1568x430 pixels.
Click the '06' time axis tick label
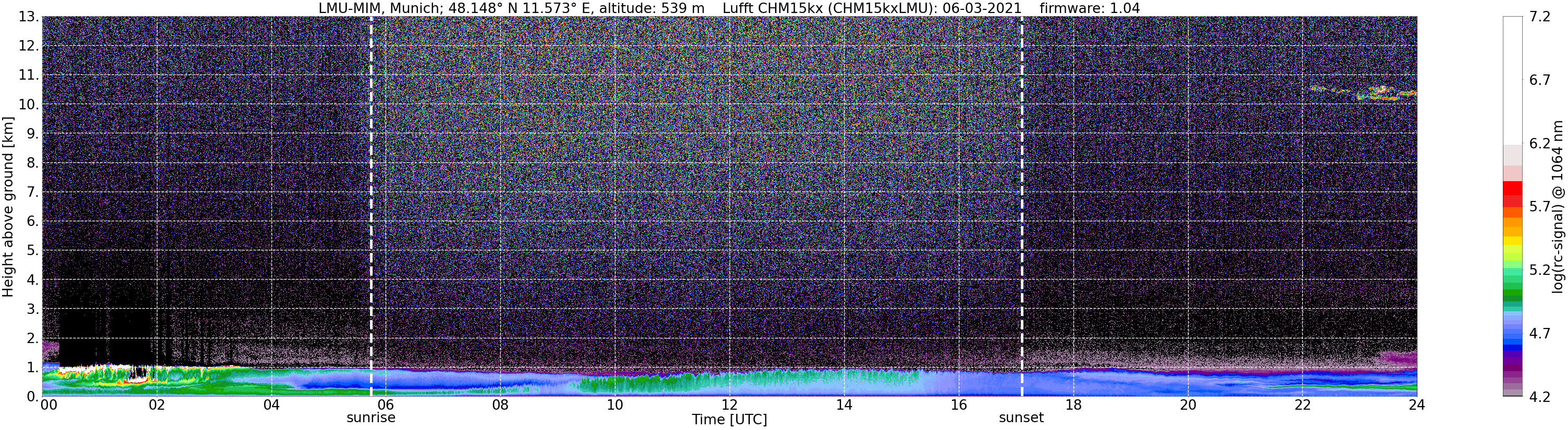point(386,405)
